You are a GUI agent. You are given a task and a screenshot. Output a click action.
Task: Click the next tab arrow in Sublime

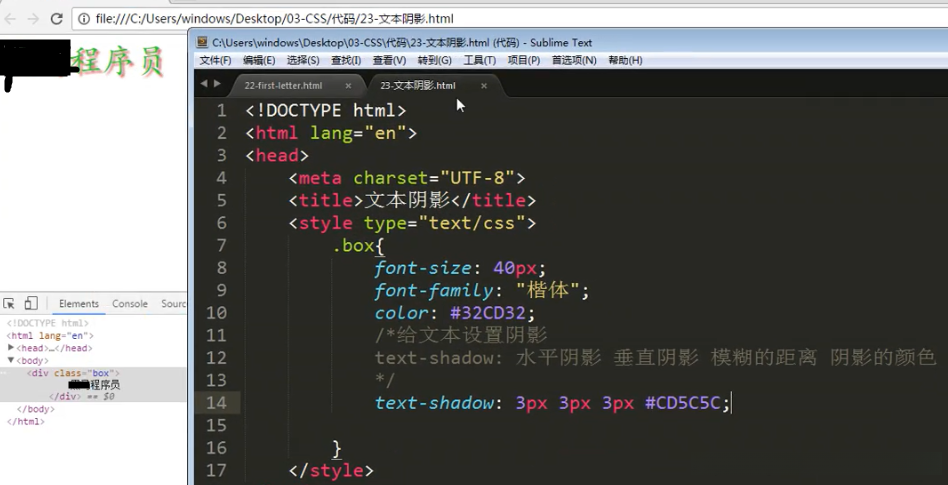(217, 83)
